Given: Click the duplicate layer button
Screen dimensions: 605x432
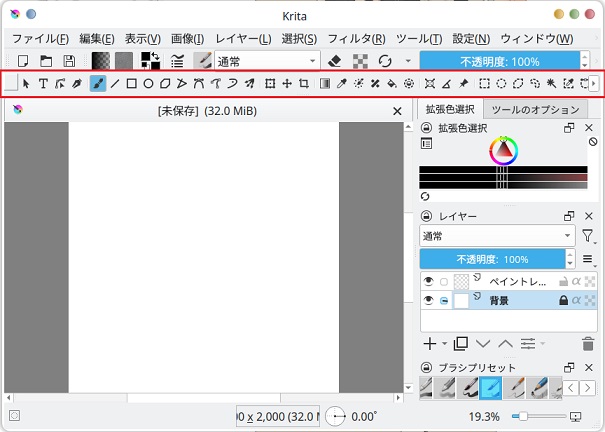Looking at the screenshot, I should pyautogui.click(x=460, y=344).
